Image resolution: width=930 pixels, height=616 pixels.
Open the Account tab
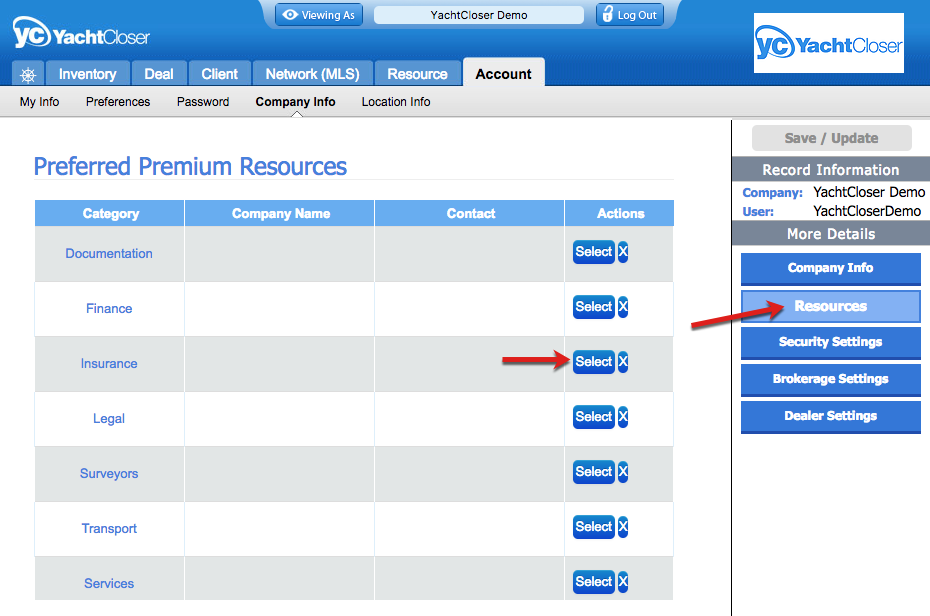tap(504, 74)
